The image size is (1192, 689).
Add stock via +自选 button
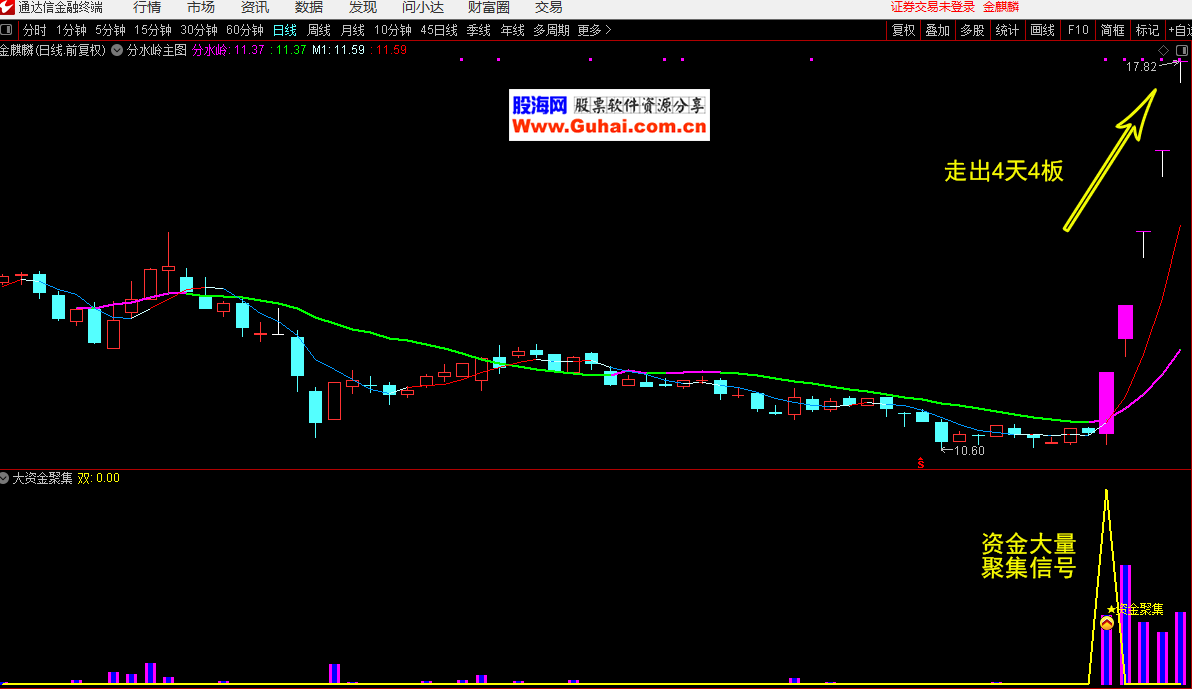(x=1179, y=30)
